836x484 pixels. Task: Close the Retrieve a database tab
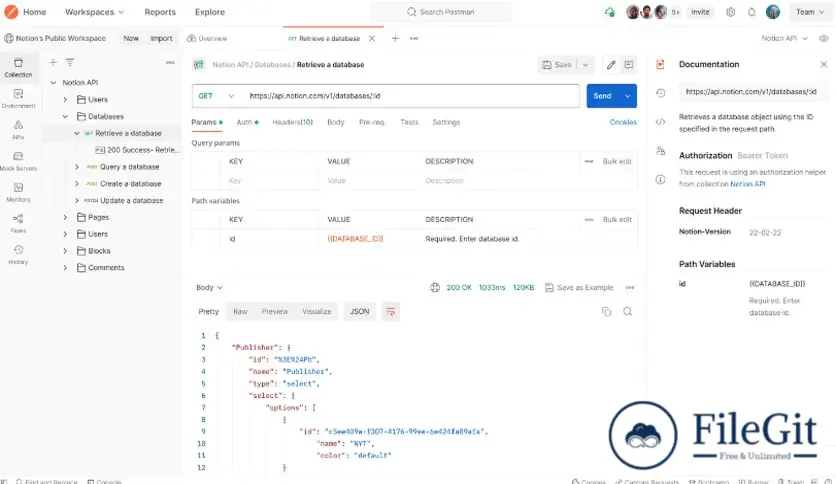coord(372,38)
